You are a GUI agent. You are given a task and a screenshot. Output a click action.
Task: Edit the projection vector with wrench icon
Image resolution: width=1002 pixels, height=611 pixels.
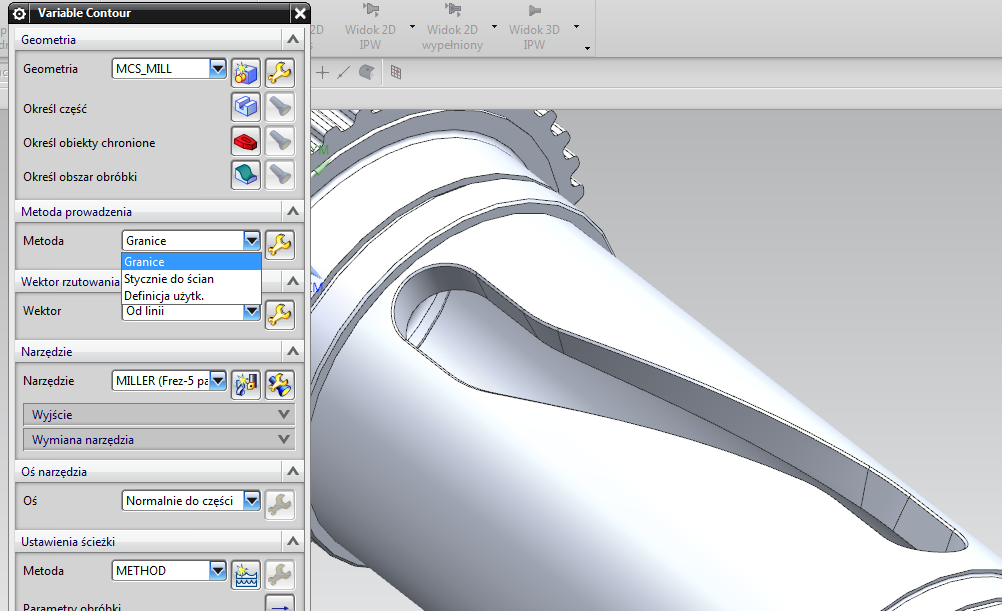click(280, 314)
